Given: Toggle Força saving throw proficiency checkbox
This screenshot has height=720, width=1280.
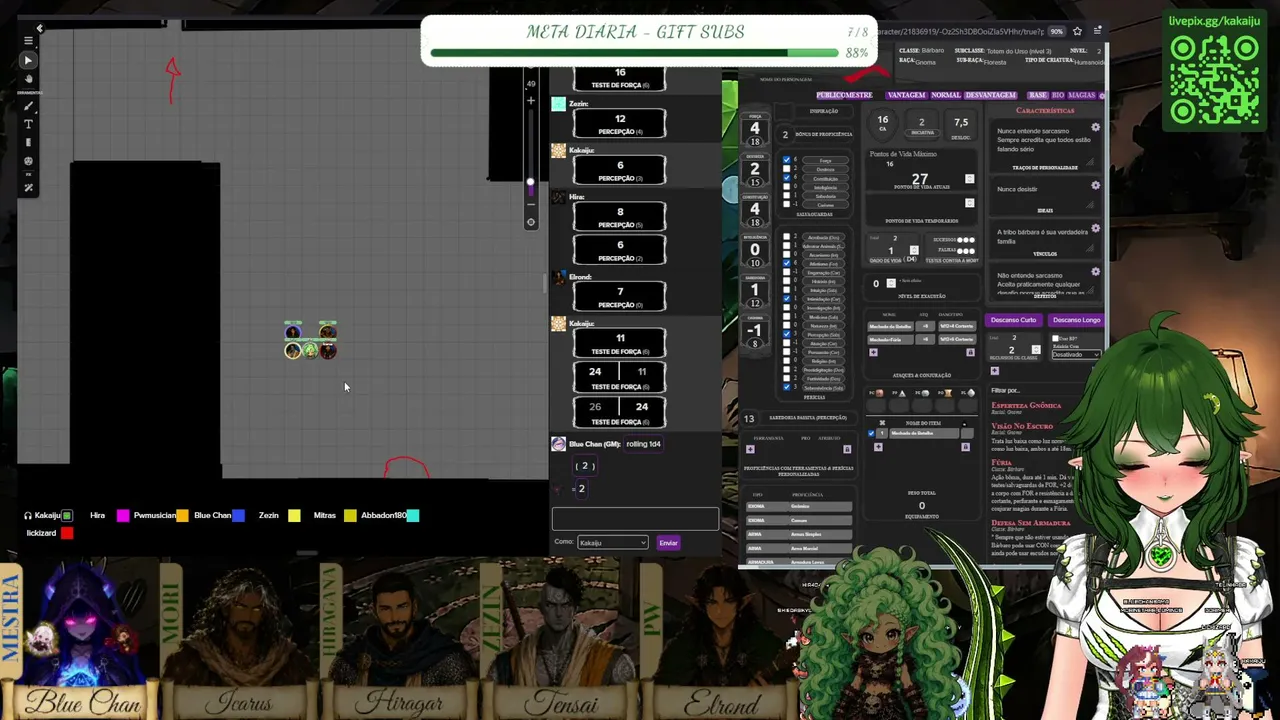Looking at the screenshot, I should point(787,160).
